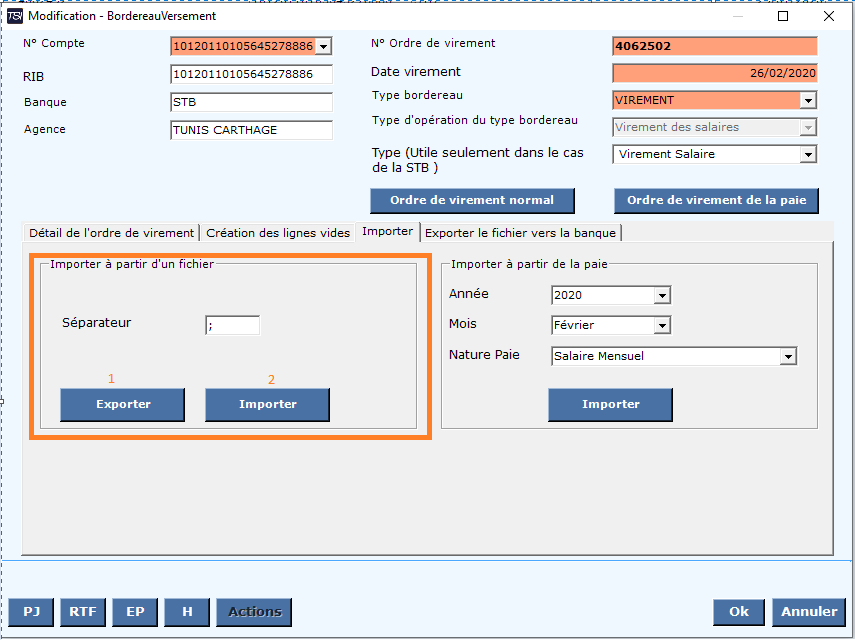Open the Type bordereau dropdown
The height and width of the screenshot is (640, 855).
(808, 101)
